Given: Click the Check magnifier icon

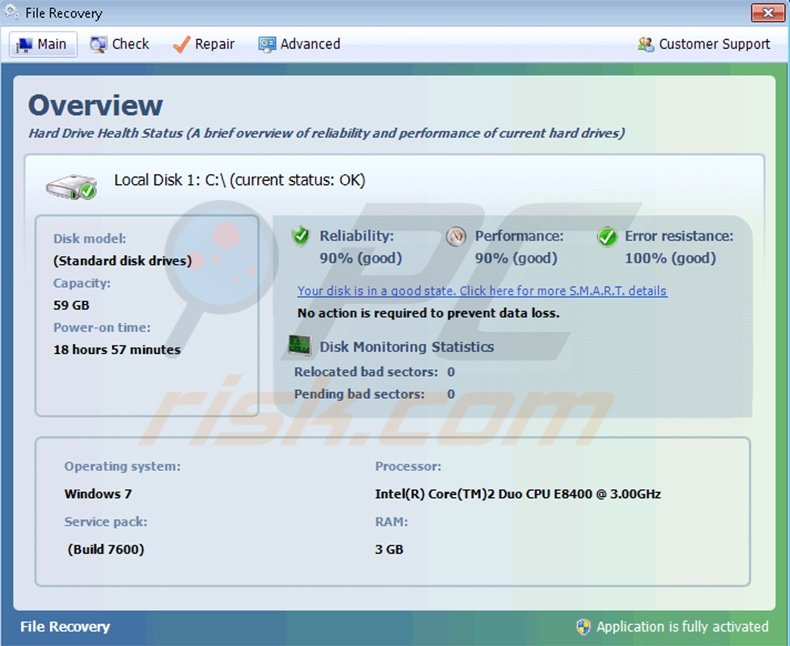Looking at the screenshot, I should click(98, 45).
